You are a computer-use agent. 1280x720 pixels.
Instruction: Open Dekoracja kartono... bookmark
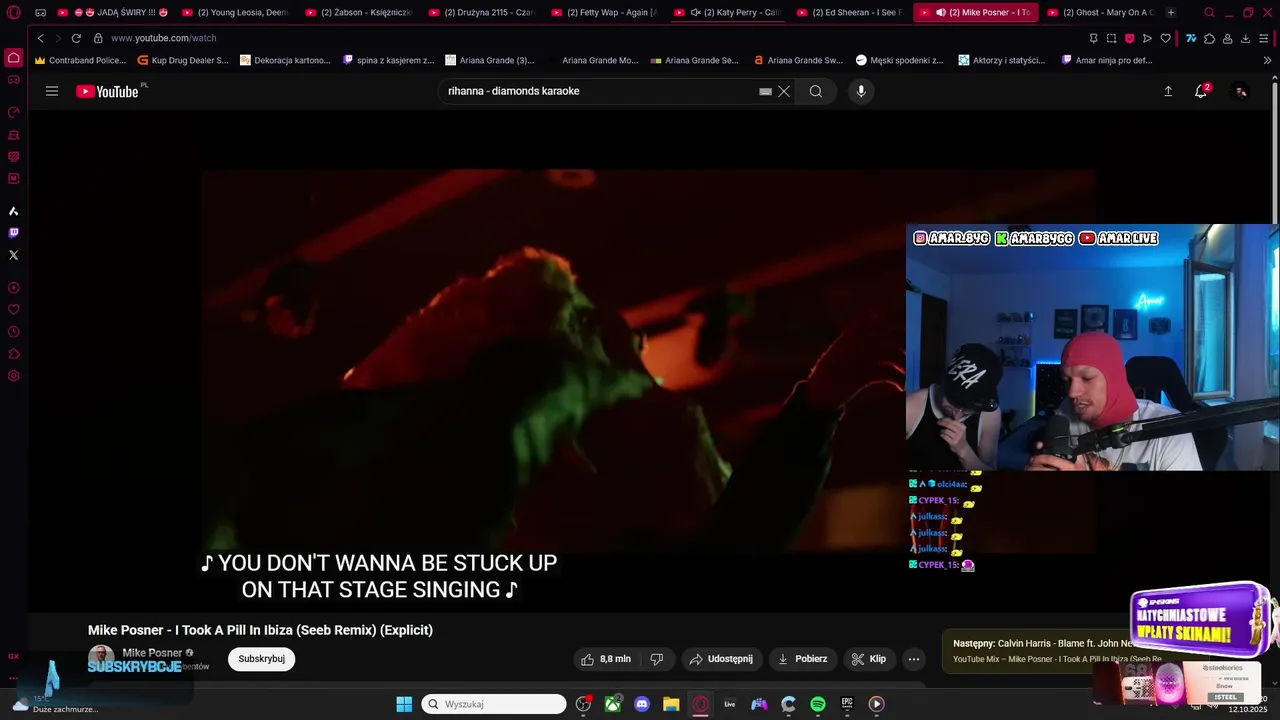(285, 60)
